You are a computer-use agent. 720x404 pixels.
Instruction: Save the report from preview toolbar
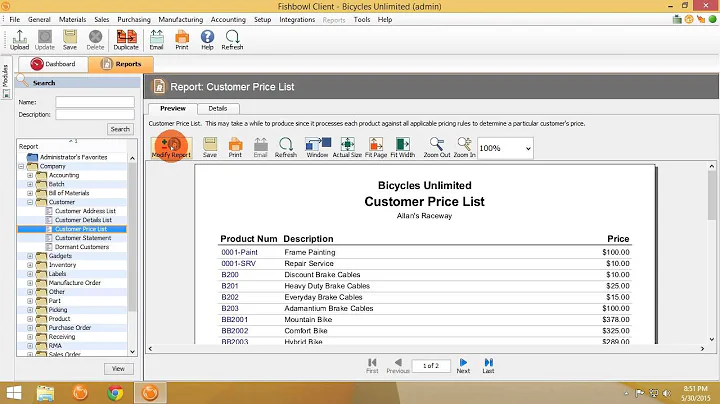click(x=210, y=148)
